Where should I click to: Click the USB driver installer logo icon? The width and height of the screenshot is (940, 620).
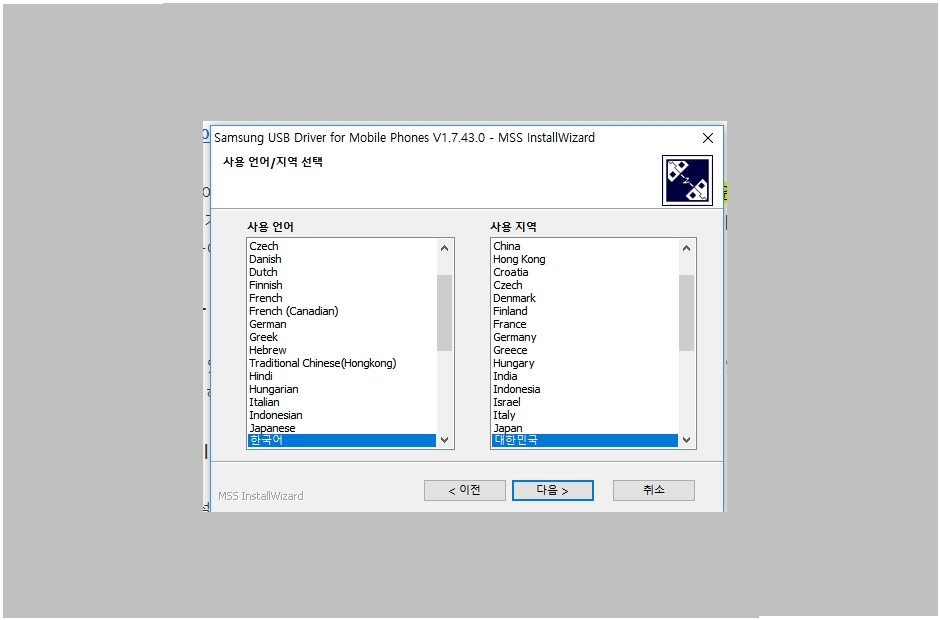(687, 180)
